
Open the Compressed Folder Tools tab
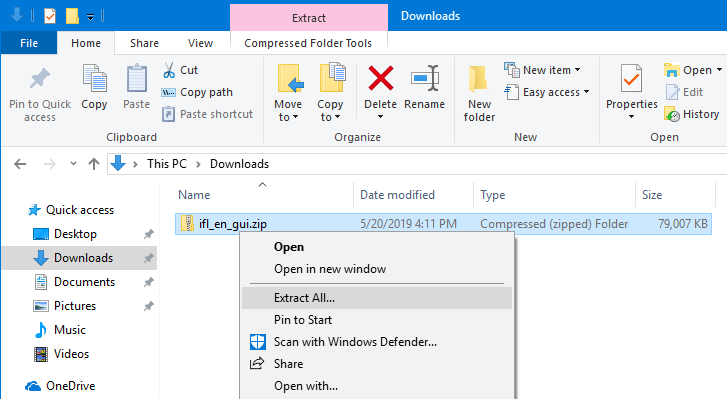pos(308,43)
